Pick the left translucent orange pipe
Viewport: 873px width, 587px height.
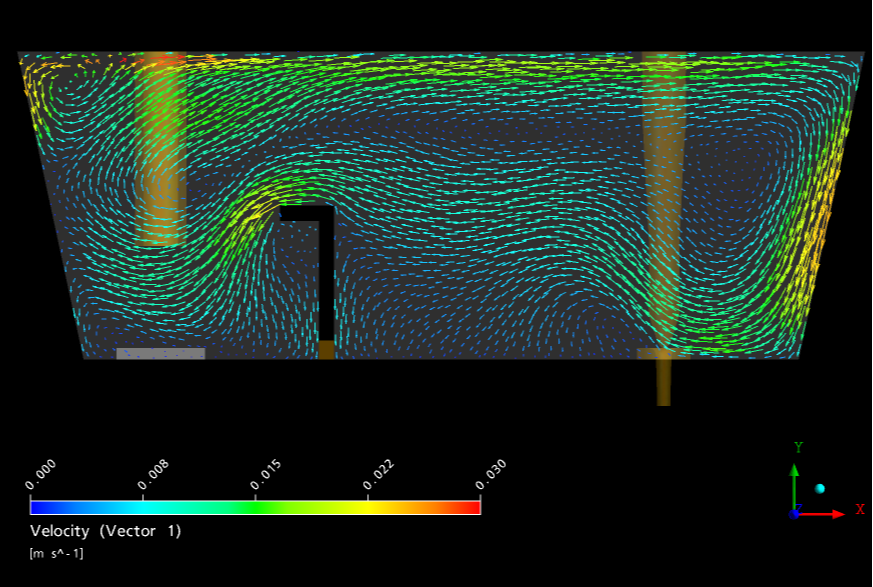coord(160,150)
